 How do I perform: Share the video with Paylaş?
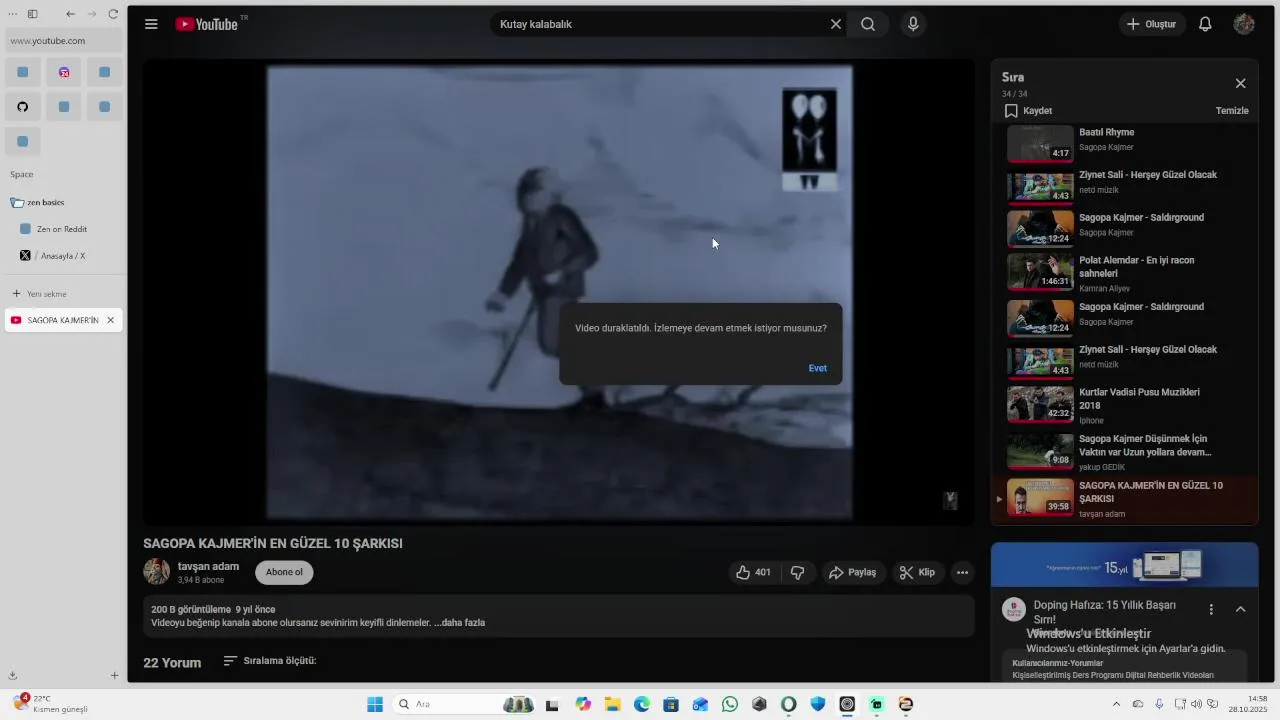click(853, 572)
